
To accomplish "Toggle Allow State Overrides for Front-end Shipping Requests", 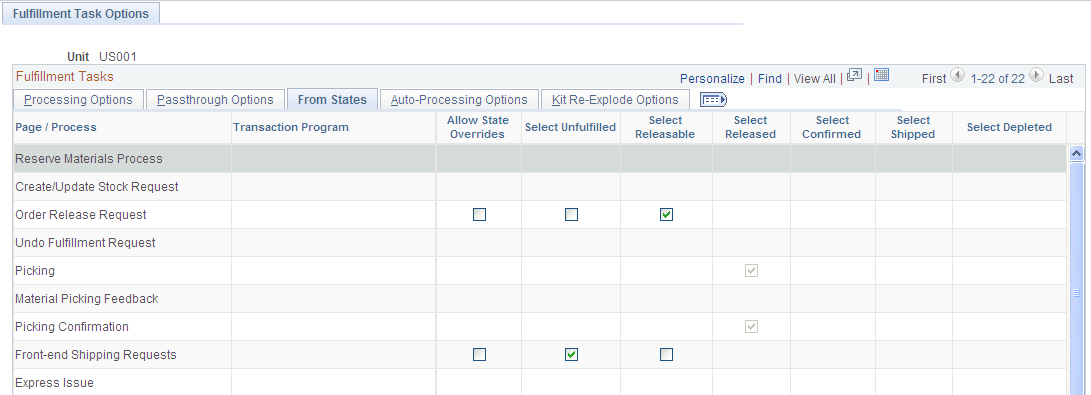I will (x=479, y=355).
